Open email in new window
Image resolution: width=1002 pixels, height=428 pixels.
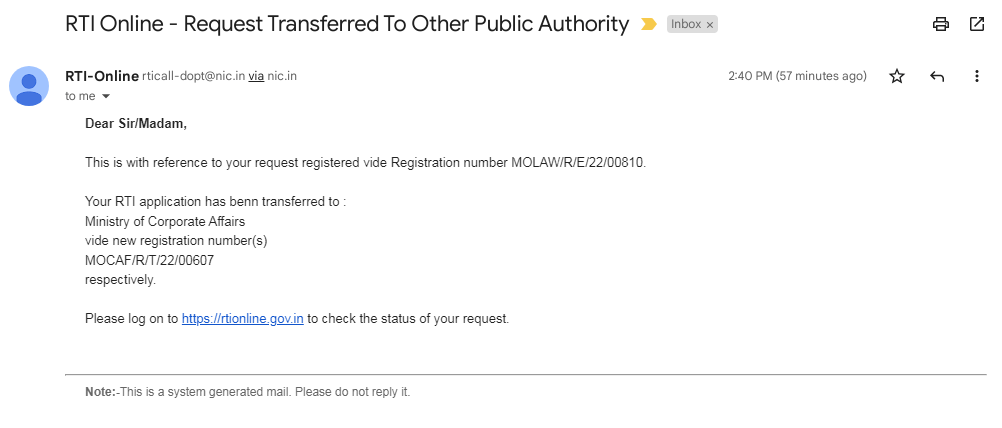(x=977, y=24)
